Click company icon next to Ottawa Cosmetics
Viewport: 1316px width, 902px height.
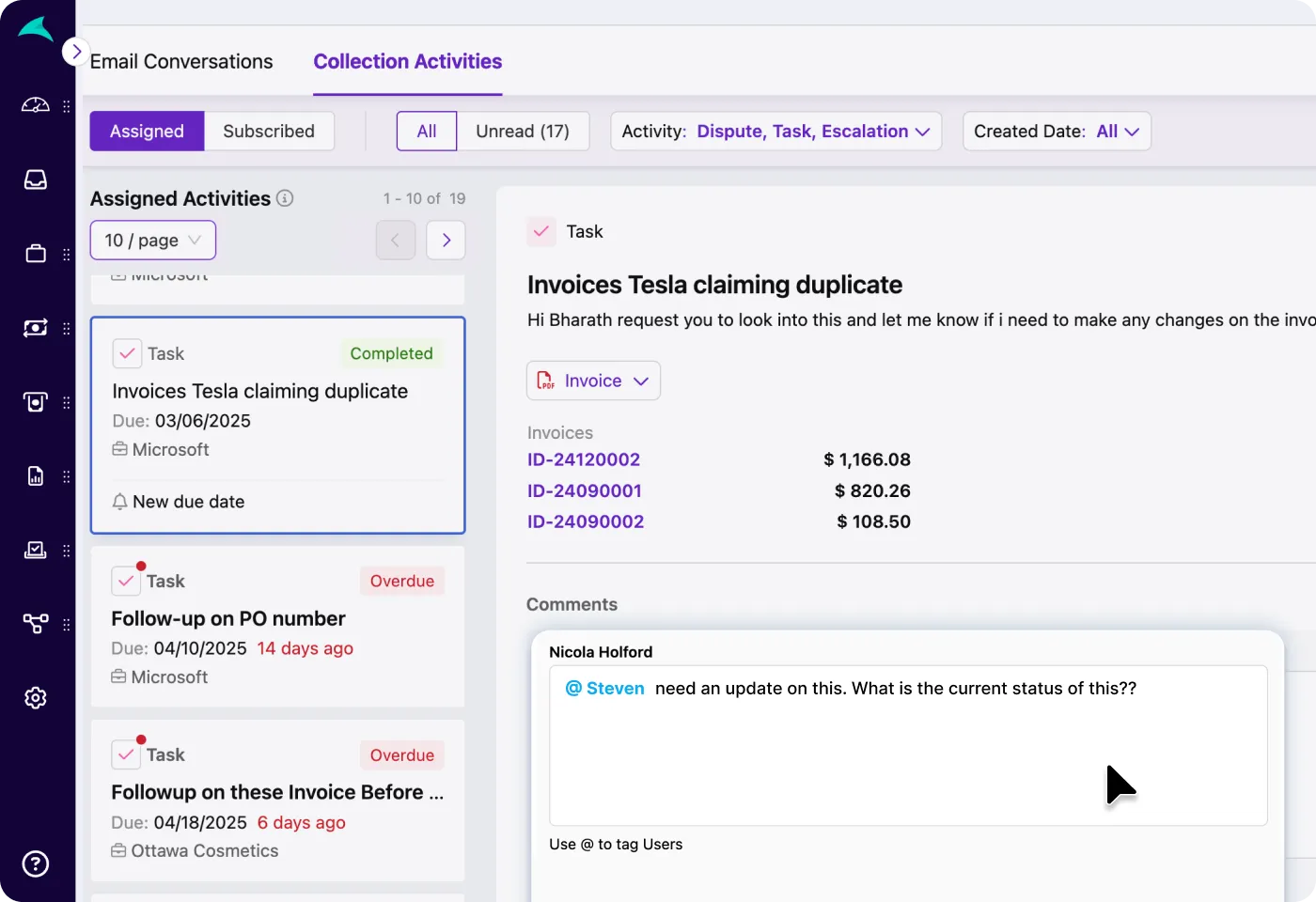tap(118, 850)
